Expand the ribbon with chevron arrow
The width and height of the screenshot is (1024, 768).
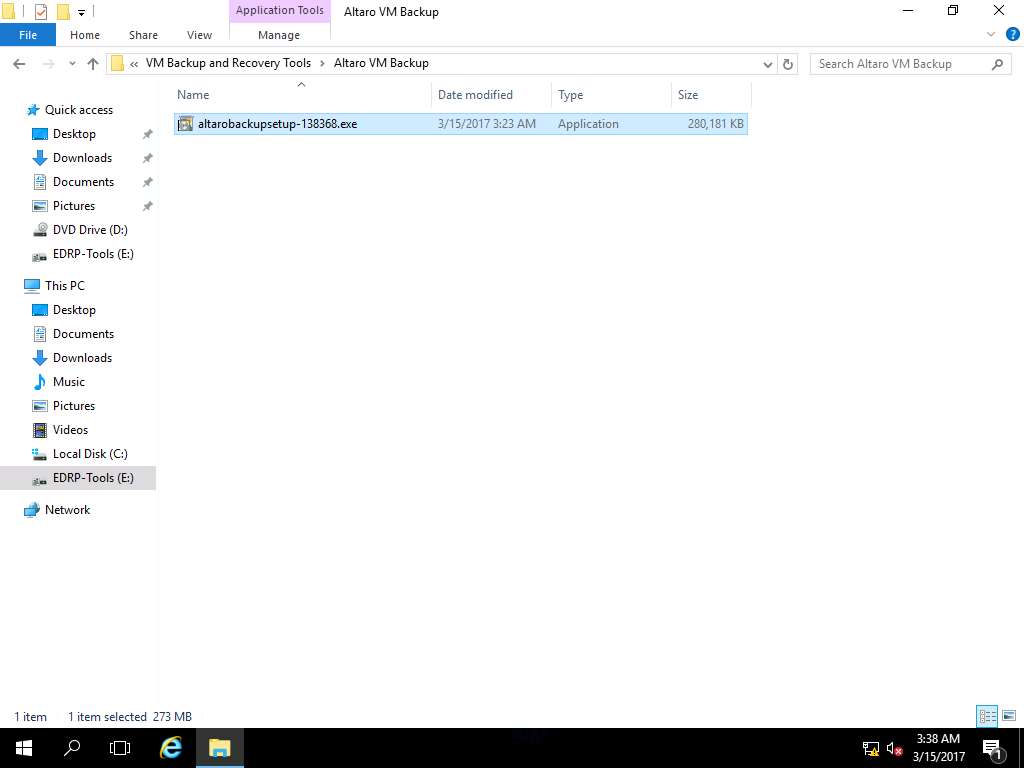[991, 35]
